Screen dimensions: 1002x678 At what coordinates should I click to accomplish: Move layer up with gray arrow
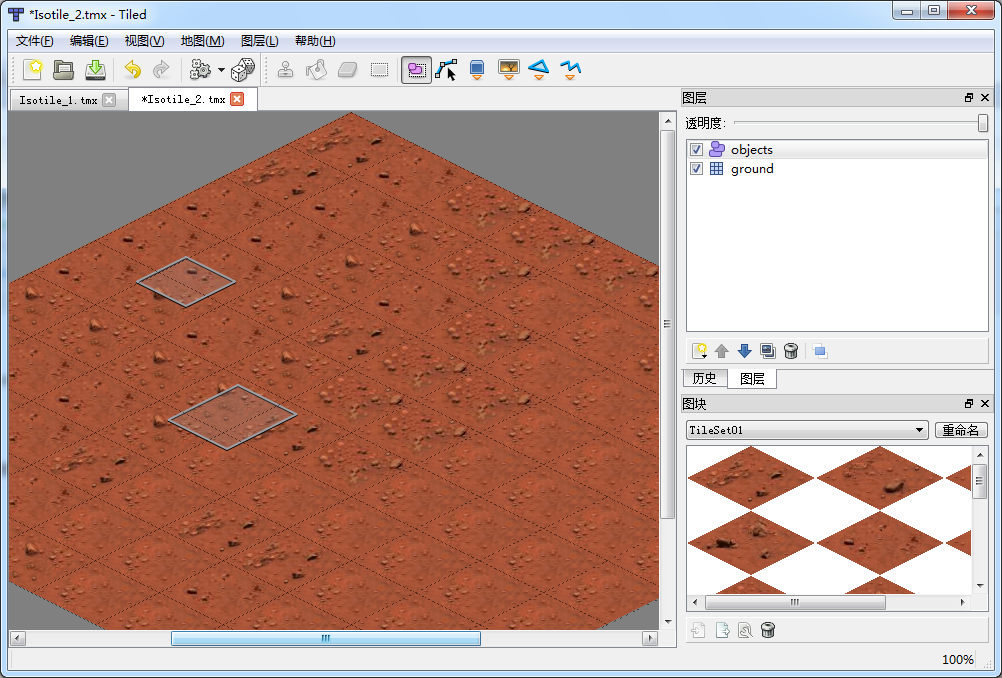pos(721,351)
